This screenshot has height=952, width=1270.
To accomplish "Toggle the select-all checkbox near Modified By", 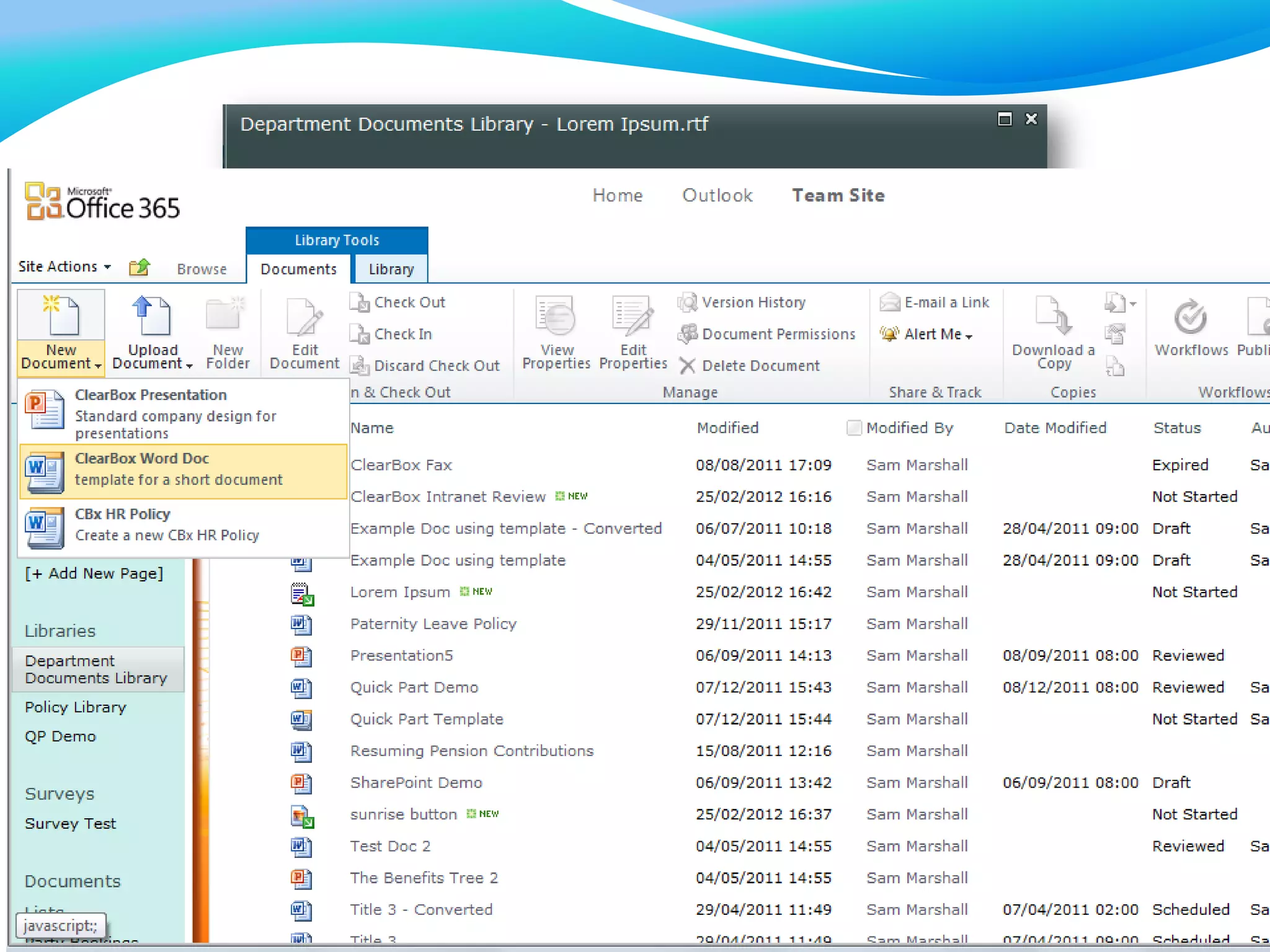I will (x=854, y=428).
